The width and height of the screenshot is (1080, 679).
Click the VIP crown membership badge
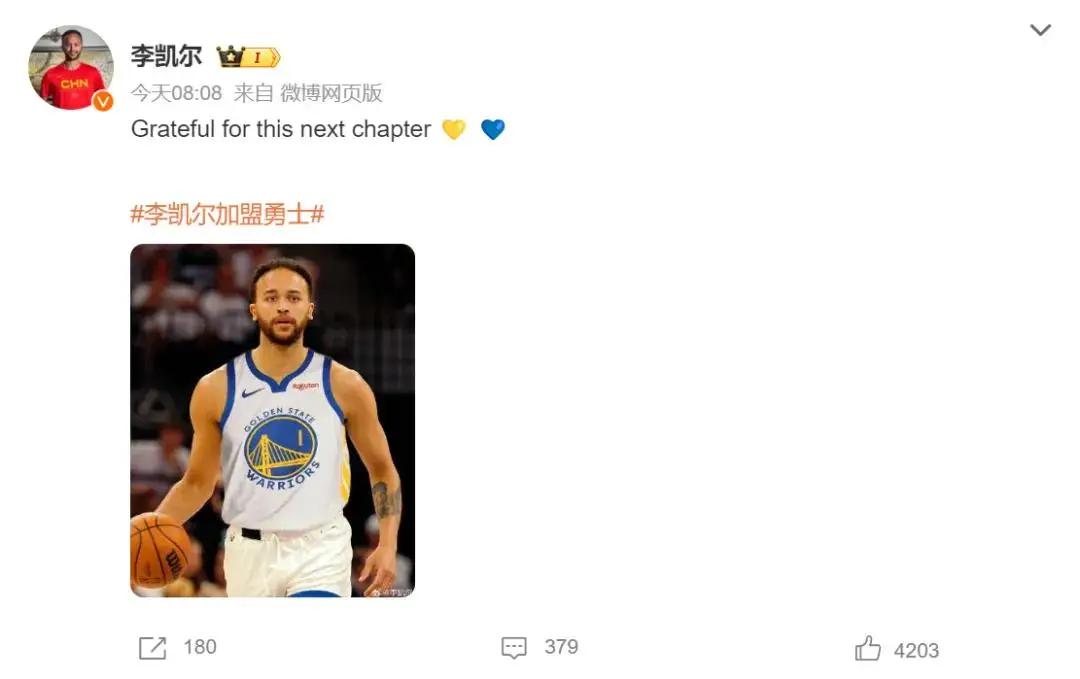[x=248, y=57]
